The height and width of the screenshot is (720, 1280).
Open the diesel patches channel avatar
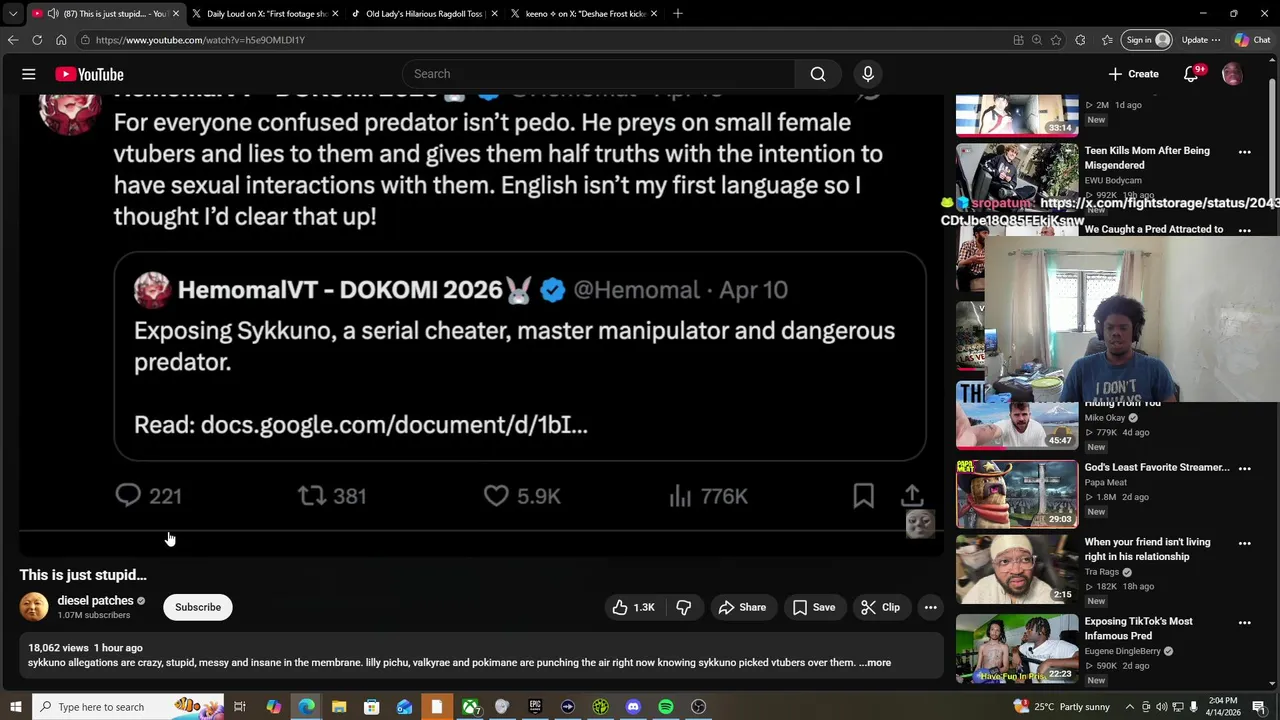click(x=34, y=607)
